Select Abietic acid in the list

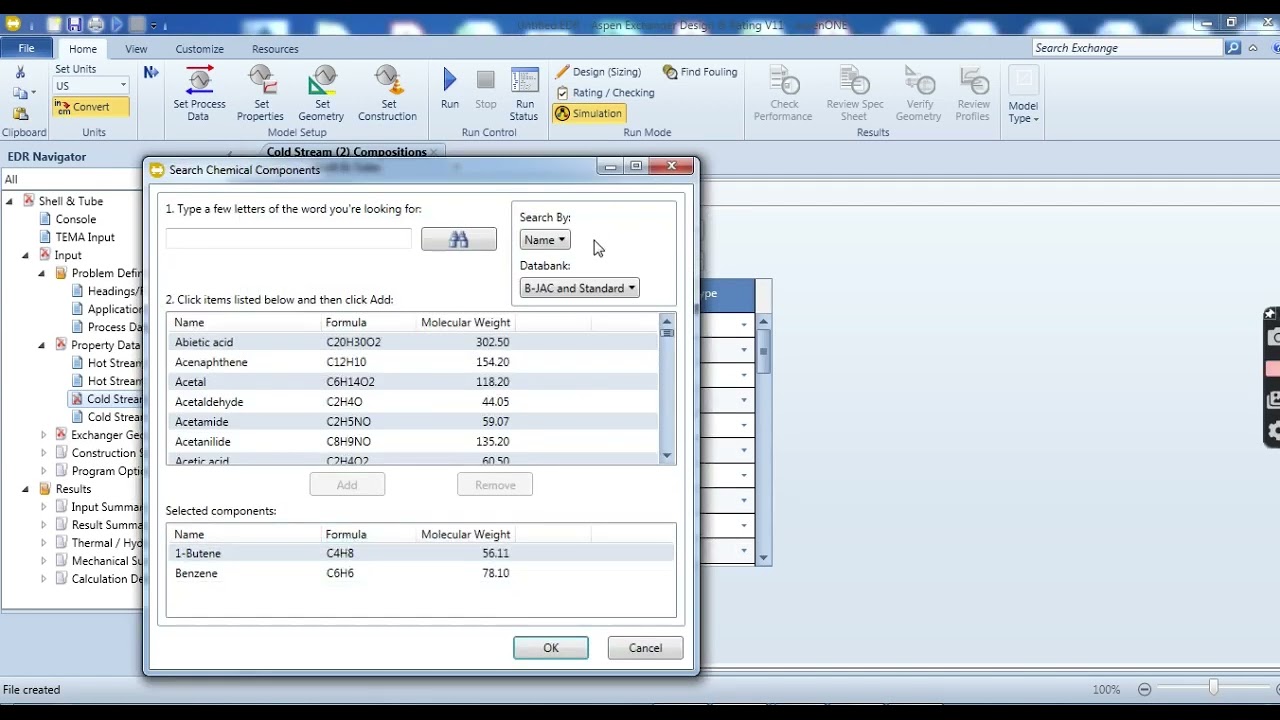tap(413, 342)
